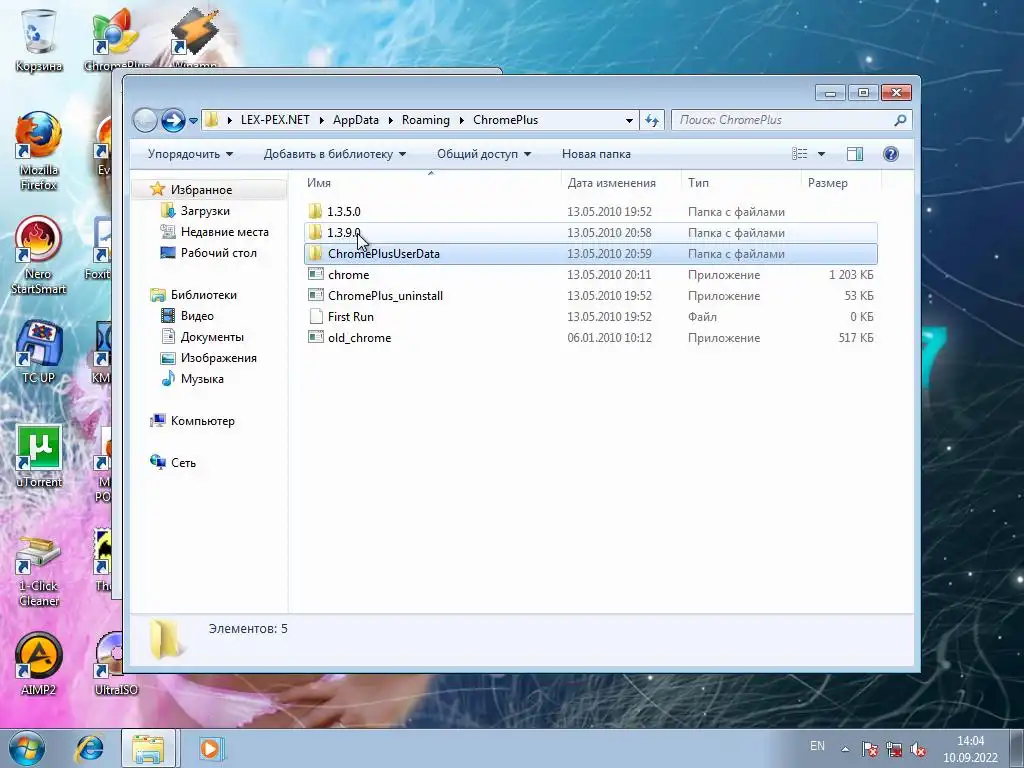Show hidden tray icons arrow
This screenshot has width=1024, height=768.
[845, 749]
